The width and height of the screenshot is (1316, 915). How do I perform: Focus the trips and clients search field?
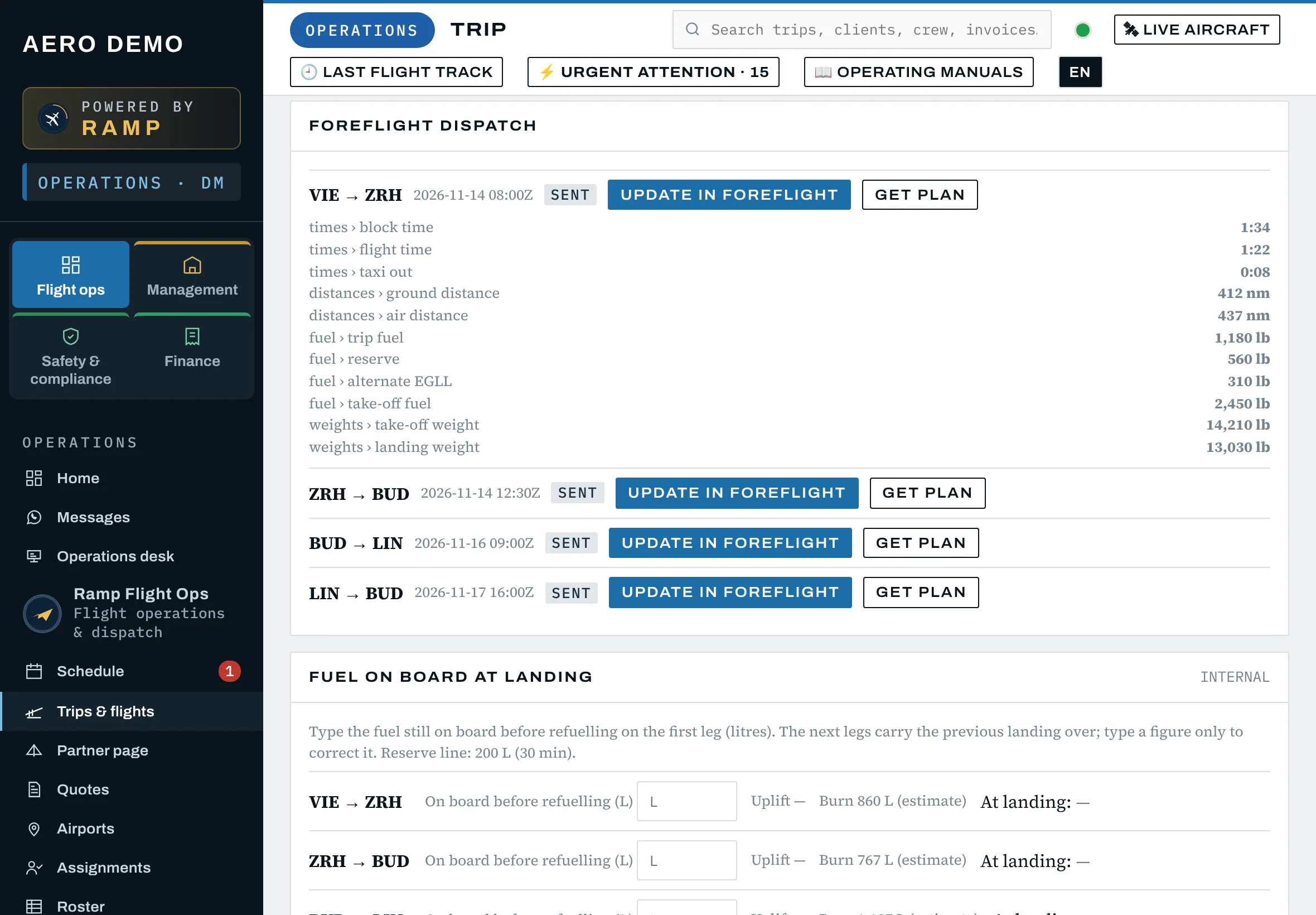pos(862,29)
